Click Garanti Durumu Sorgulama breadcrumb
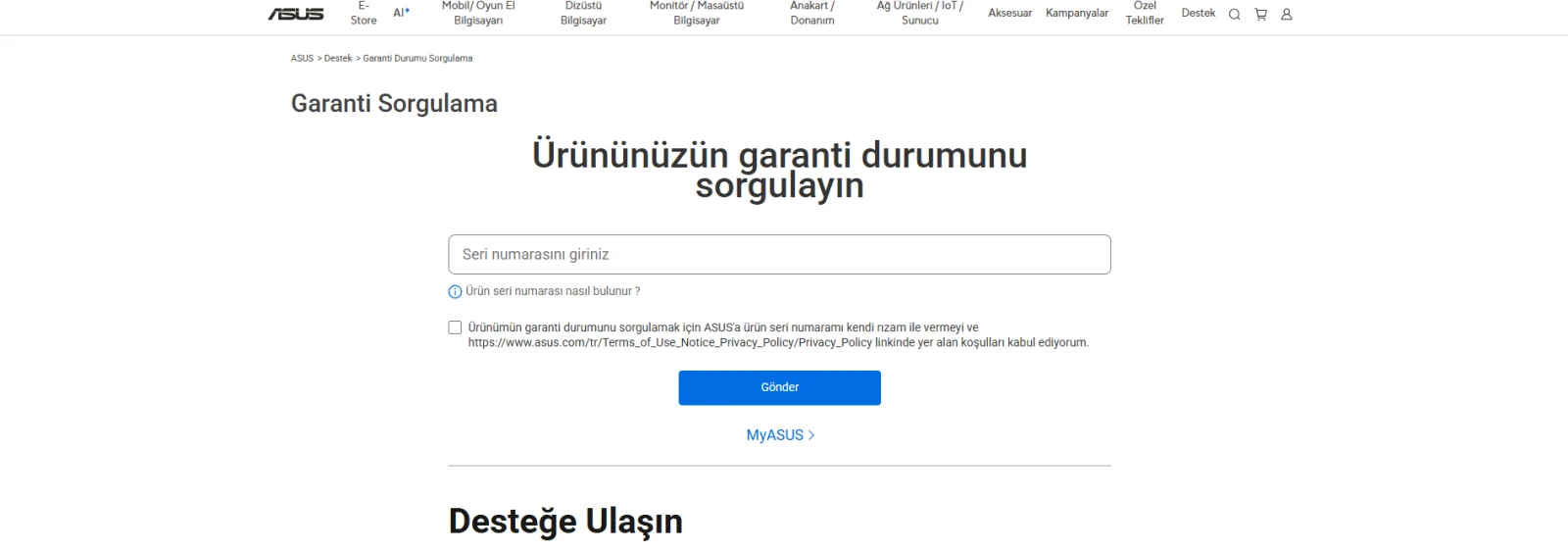This screenshot has height=552, width=1568. pyautogui.click(x=417, y=59)
